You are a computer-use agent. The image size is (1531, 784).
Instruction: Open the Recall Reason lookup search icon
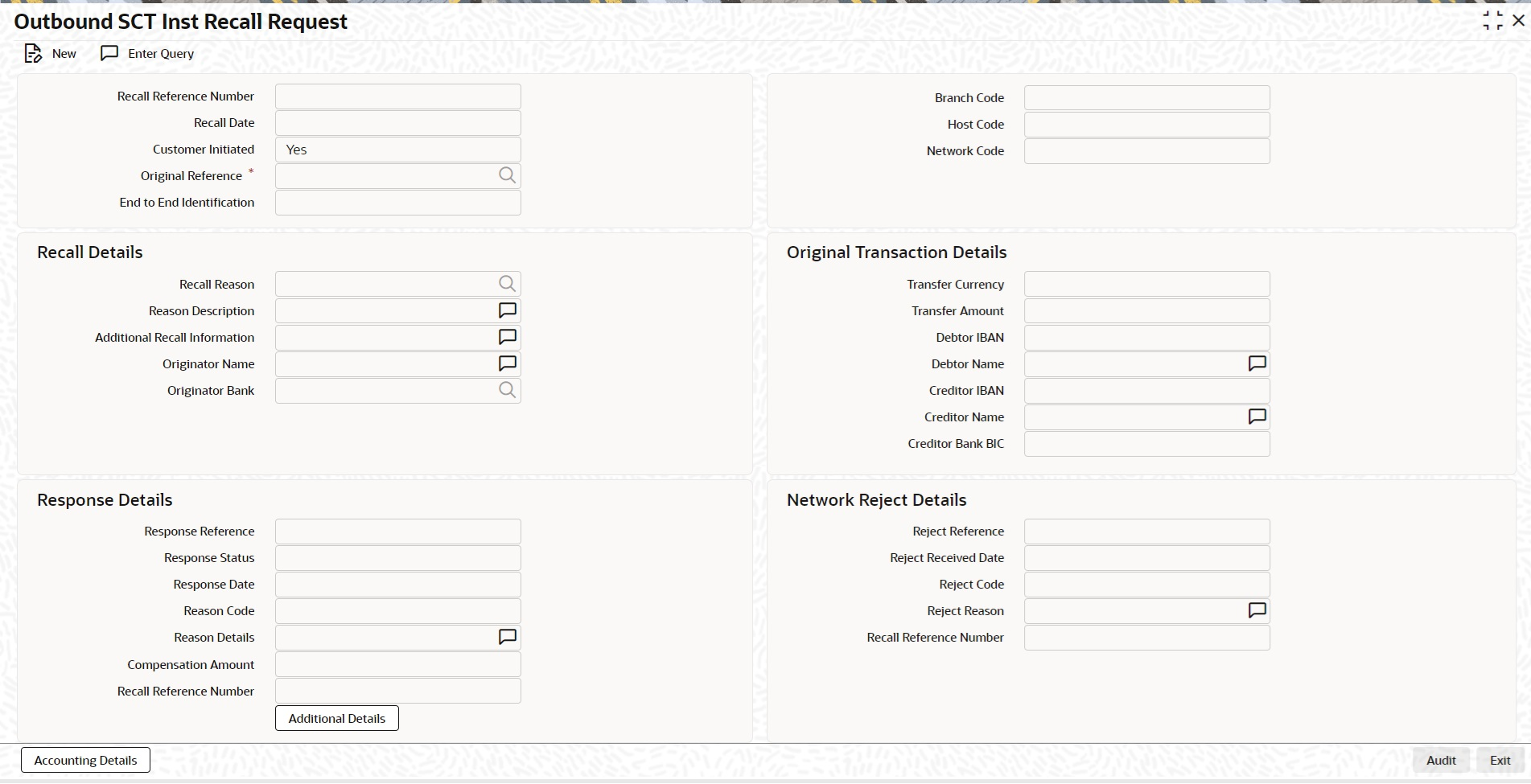(507, 284)
